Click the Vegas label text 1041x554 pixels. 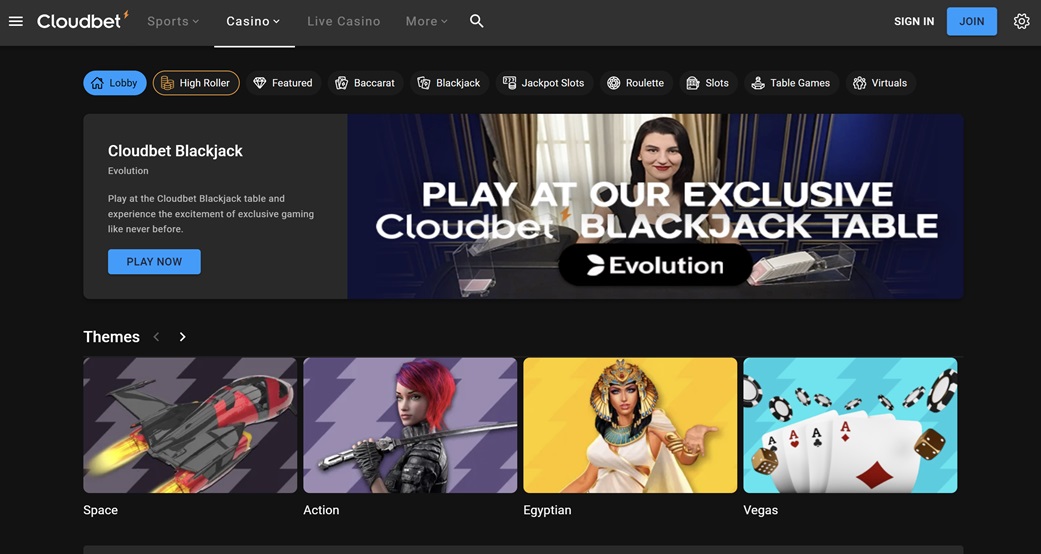pos(761,510)
